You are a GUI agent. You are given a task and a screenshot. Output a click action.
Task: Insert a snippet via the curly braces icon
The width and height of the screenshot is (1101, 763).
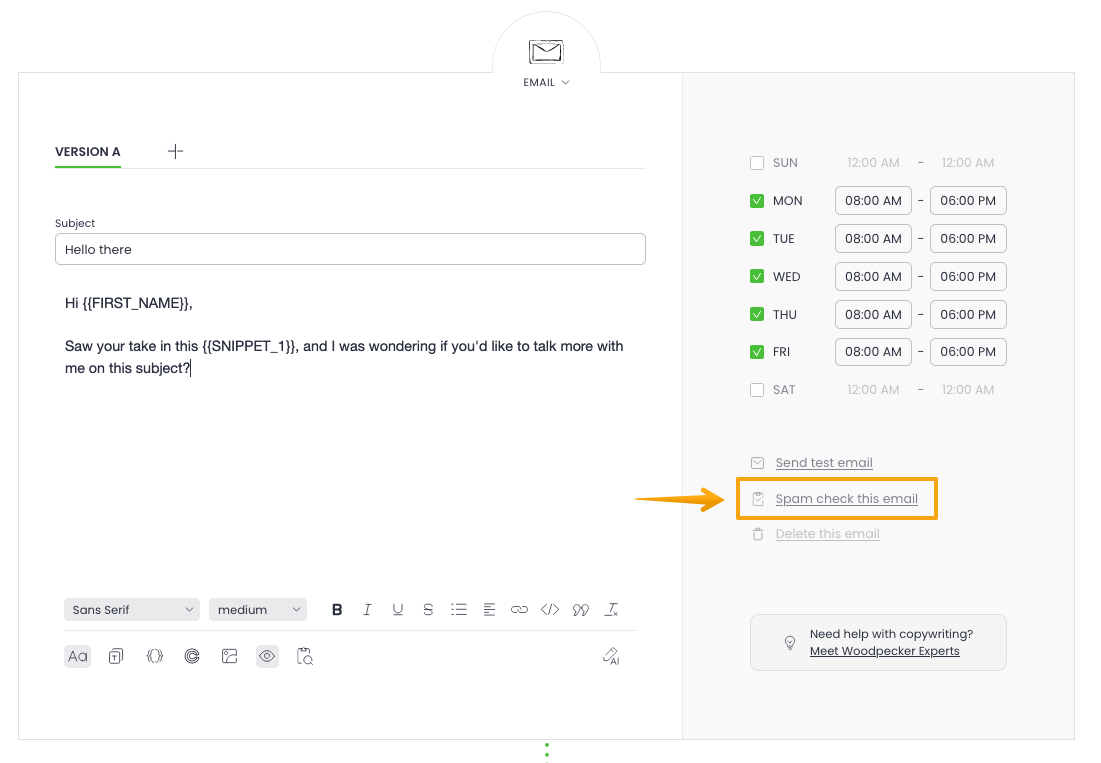pyautogui.click(x=154, y=657)
